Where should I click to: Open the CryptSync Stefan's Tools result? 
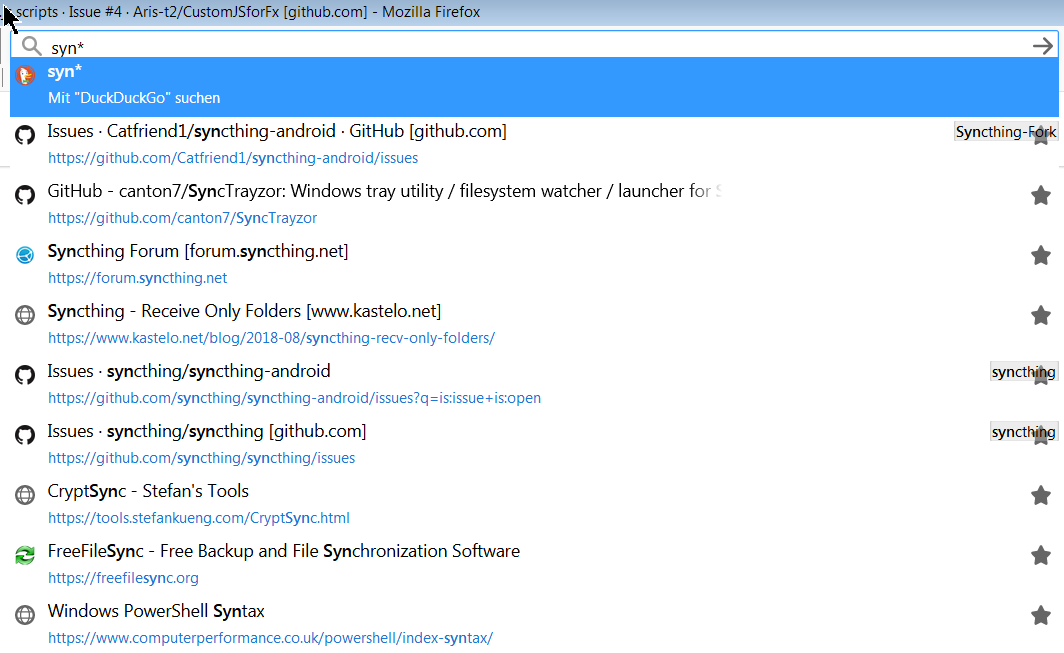[x=147, y=491]
